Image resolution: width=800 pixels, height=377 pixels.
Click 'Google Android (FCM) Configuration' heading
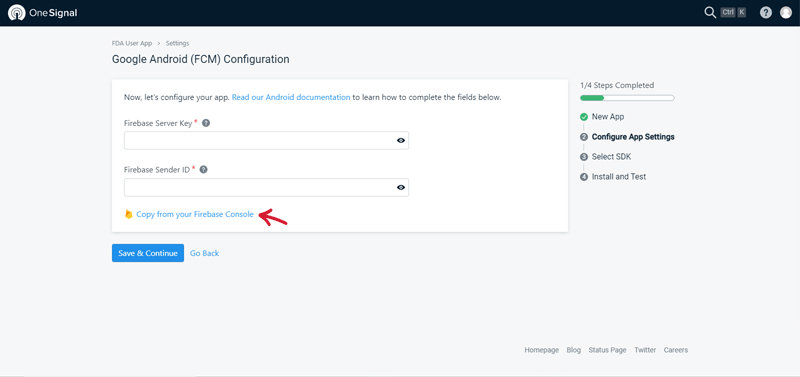pyautogui.click(x=201, y=59)
